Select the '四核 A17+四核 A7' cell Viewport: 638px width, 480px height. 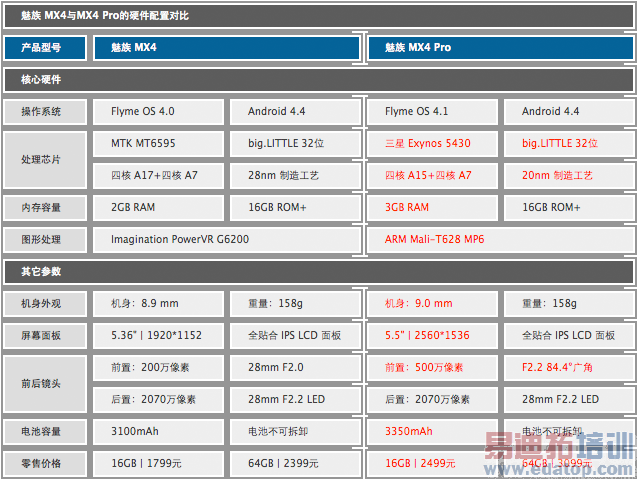(x=158, y=175)
